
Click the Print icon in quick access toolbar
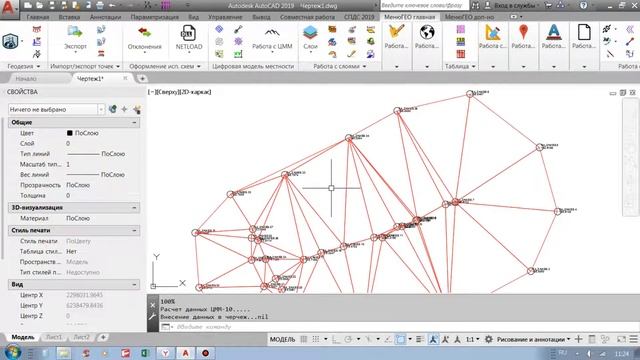100,5
